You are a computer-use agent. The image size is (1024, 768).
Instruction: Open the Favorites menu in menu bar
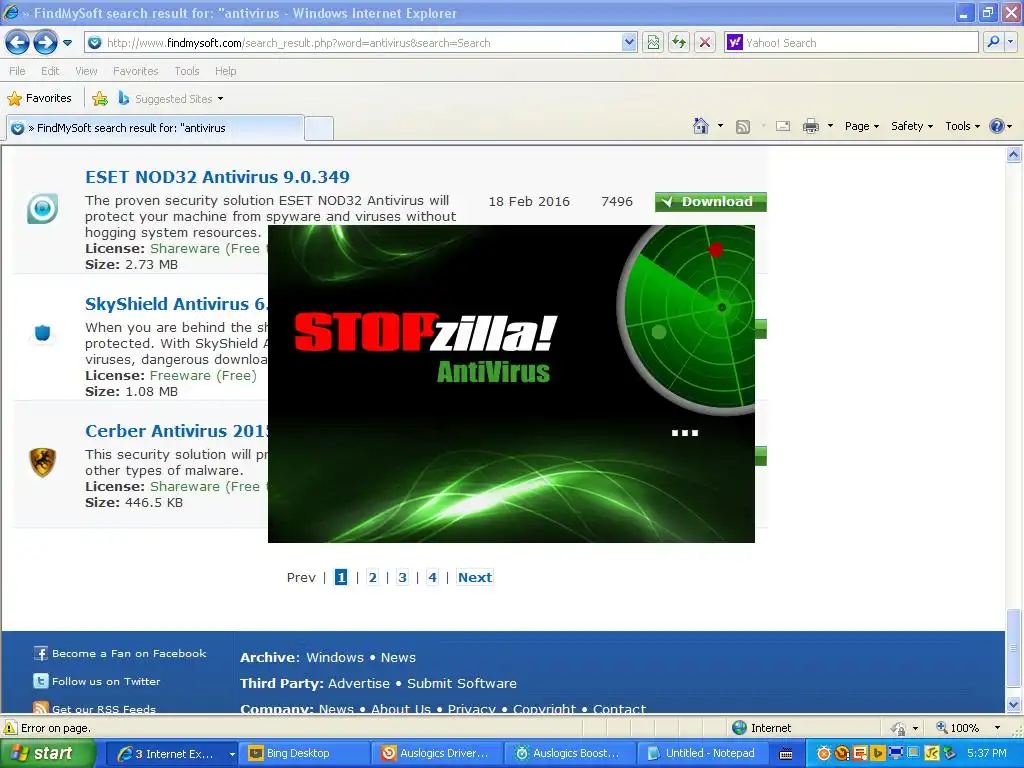click(136, 71)
